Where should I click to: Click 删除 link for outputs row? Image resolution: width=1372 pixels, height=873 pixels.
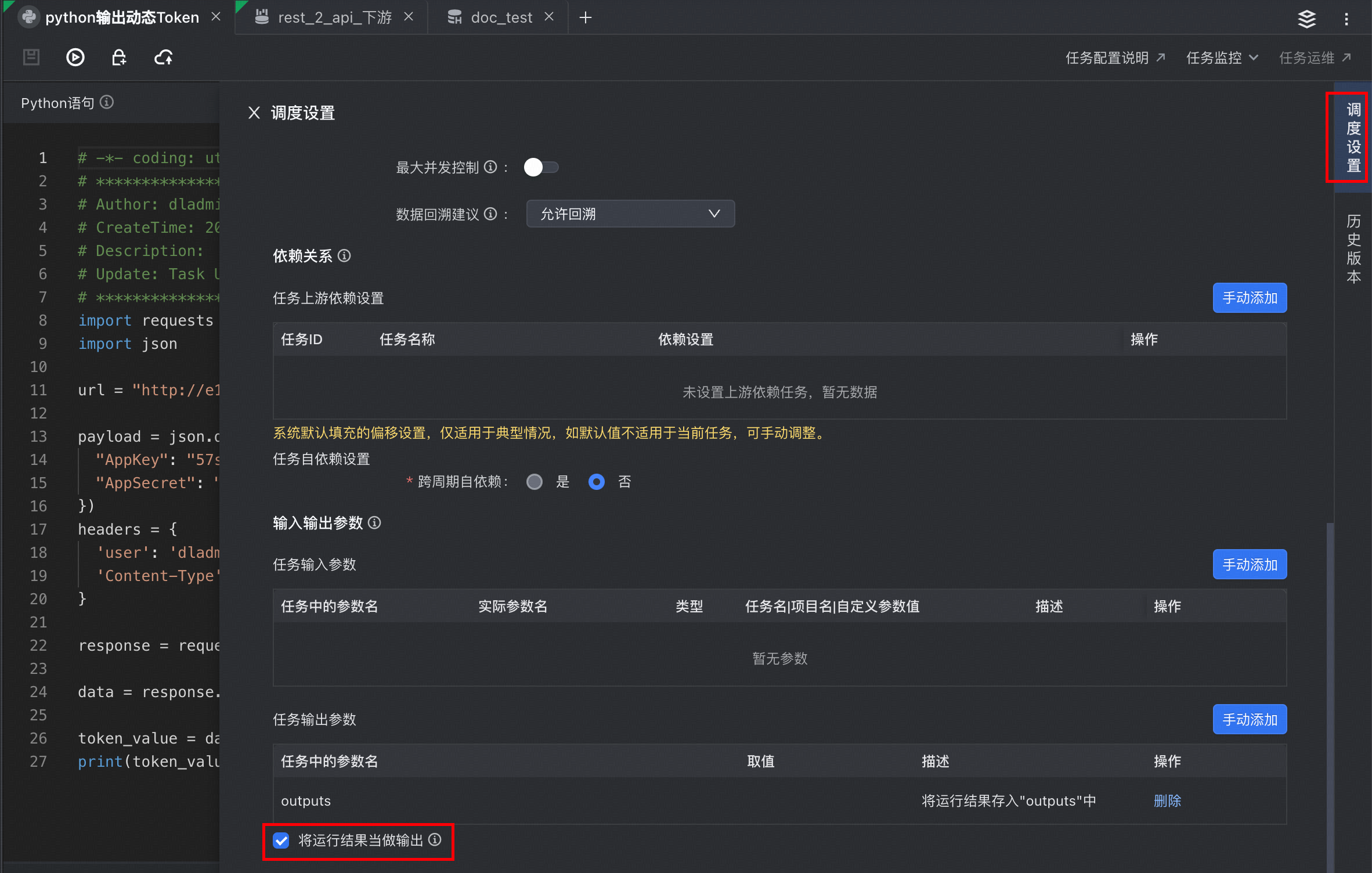1167,800
